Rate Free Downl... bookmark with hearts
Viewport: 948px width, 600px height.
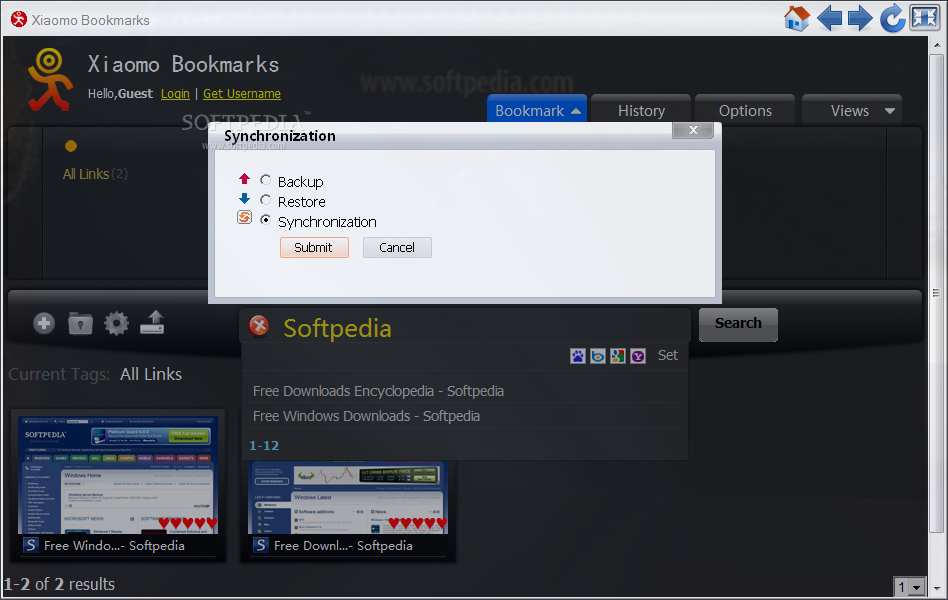point(418,523)
